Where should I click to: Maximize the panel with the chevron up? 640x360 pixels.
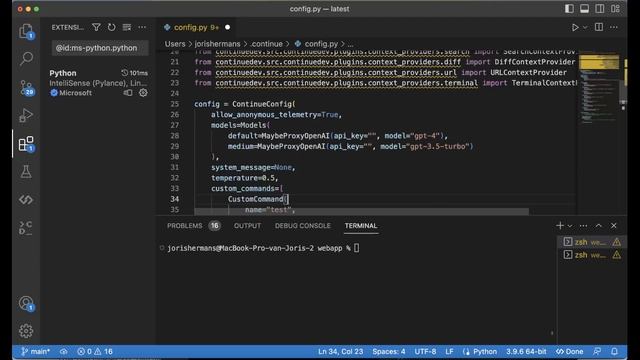point(598,226)
